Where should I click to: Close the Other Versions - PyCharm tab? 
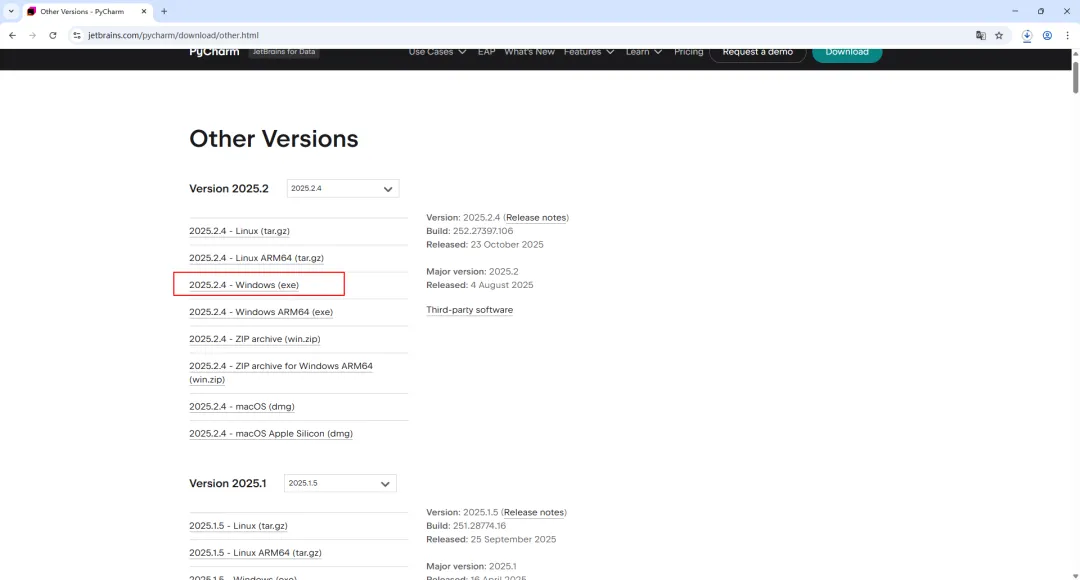(x=143, y=11)
